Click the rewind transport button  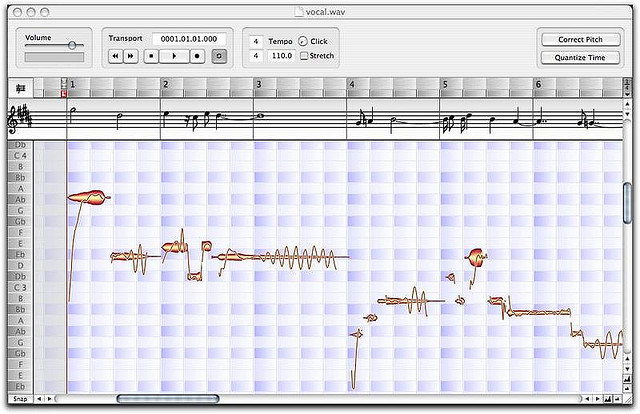116,56
